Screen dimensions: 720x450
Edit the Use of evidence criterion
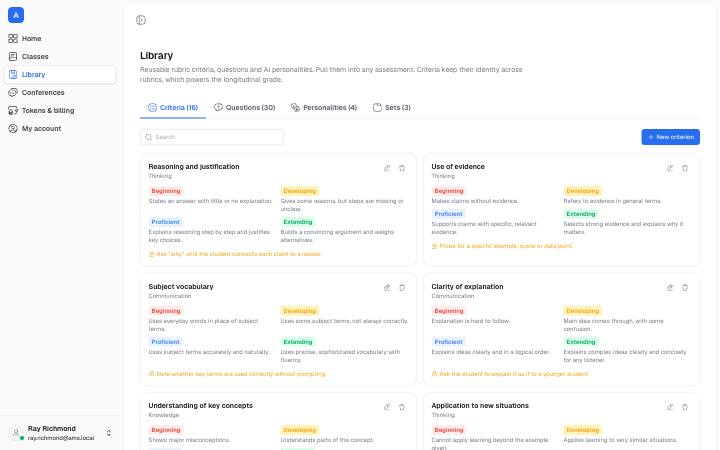[x=670, y=168]
